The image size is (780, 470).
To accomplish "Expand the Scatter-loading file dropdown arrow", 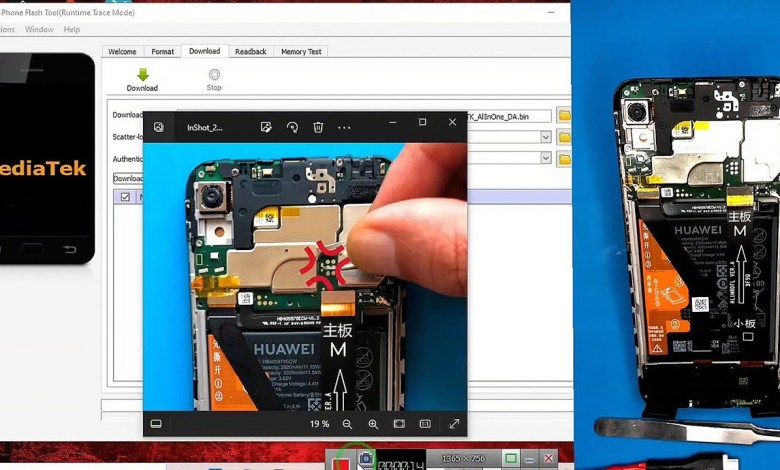I will point(546,137).
